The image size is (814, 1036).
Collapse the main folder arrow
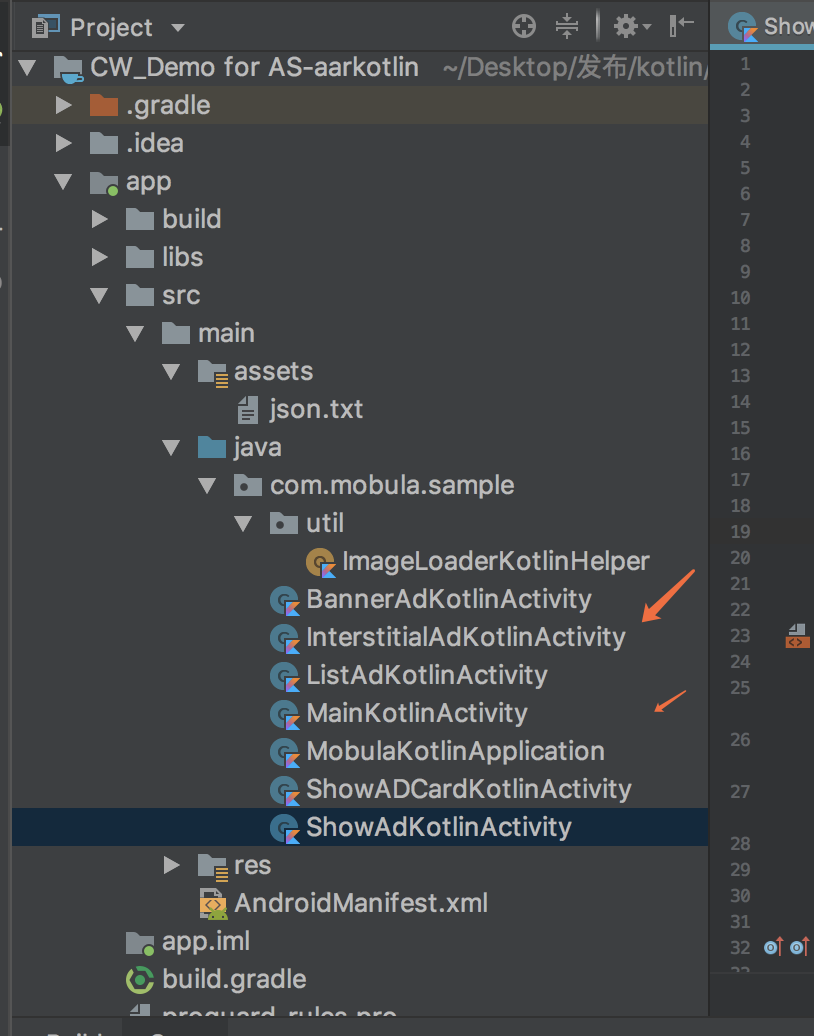(x=135, y=333)
